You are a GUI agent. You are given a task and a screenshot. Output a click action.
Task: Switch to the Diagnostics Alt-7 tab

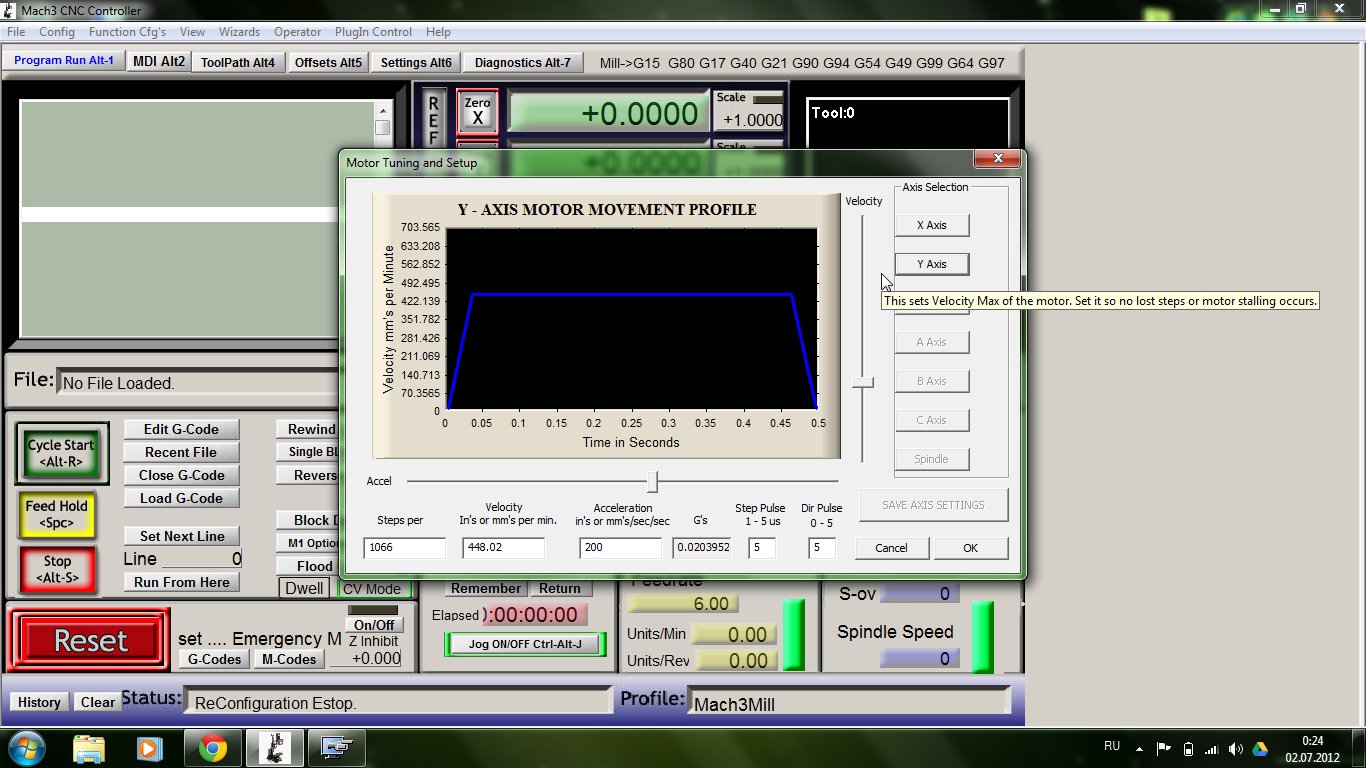point(522,62)
